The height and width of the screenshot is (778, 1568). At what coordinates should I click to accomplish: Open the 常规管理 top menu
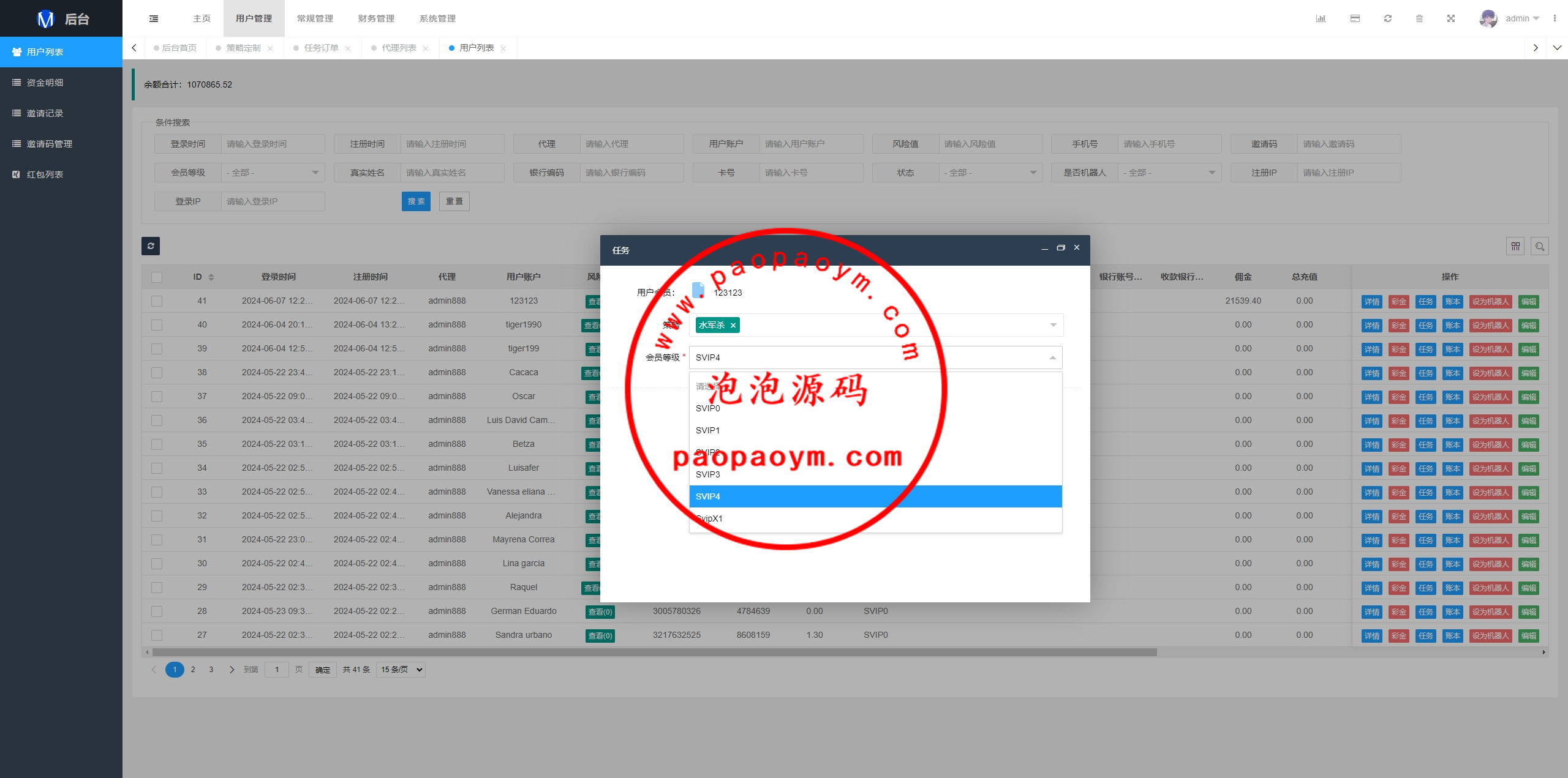(315, 18)
